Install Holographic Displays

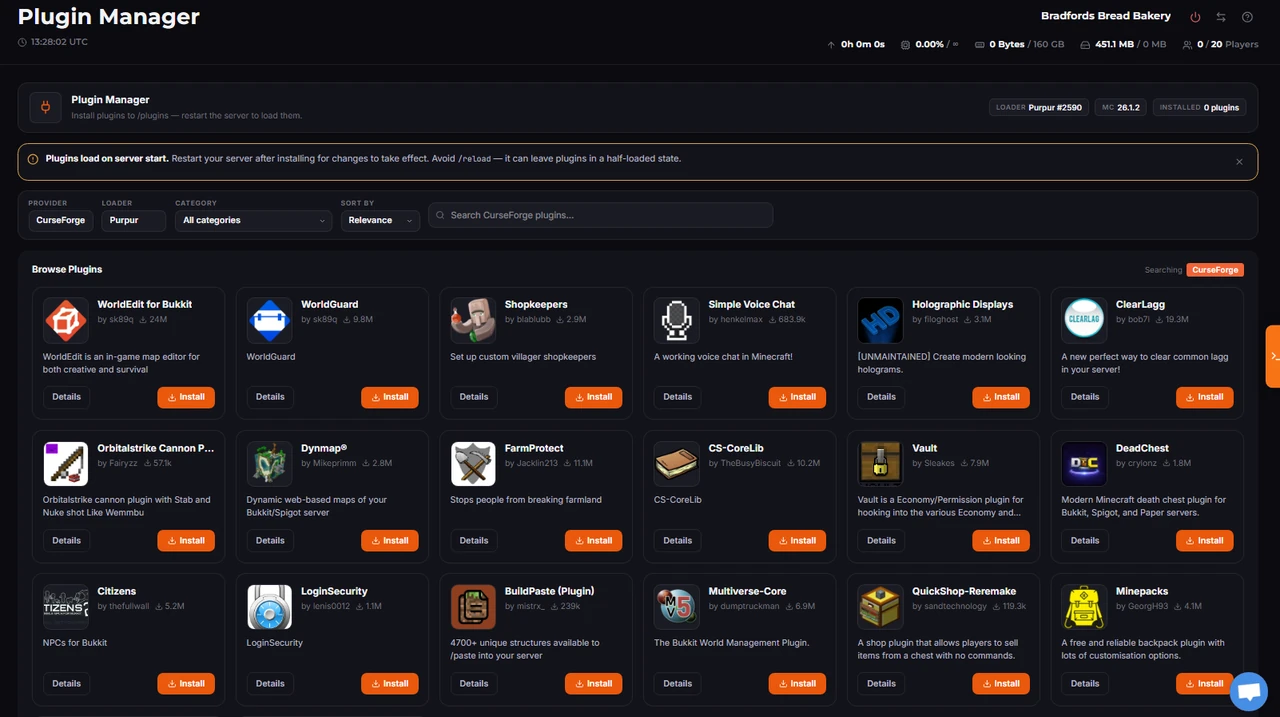[x=1001, y=397]
